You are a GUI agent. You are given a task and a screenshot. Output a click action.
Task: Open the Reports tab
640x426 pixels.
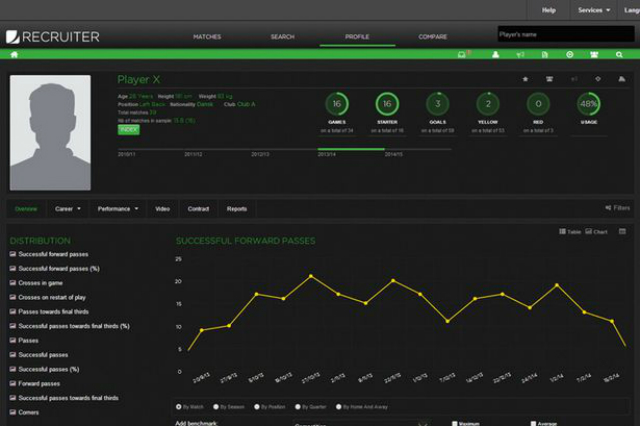[237, 209]
